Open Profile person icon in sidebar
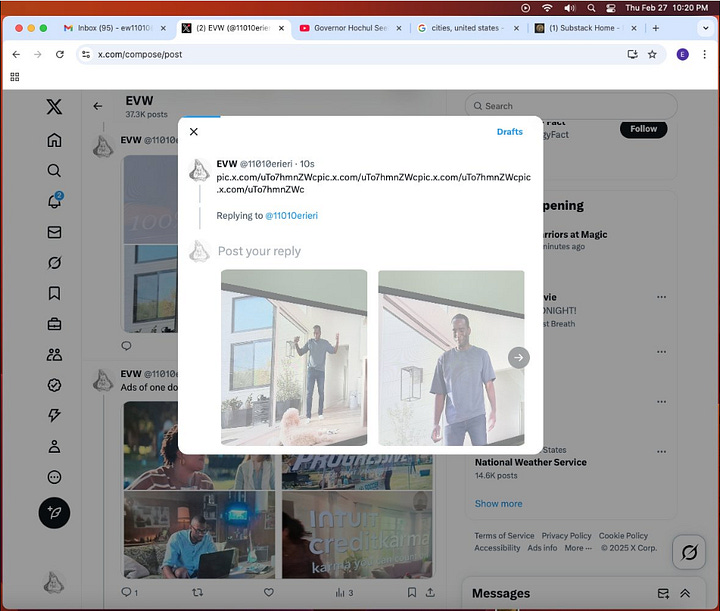This screenshot has width=720, height=611. tap(54, 446)
